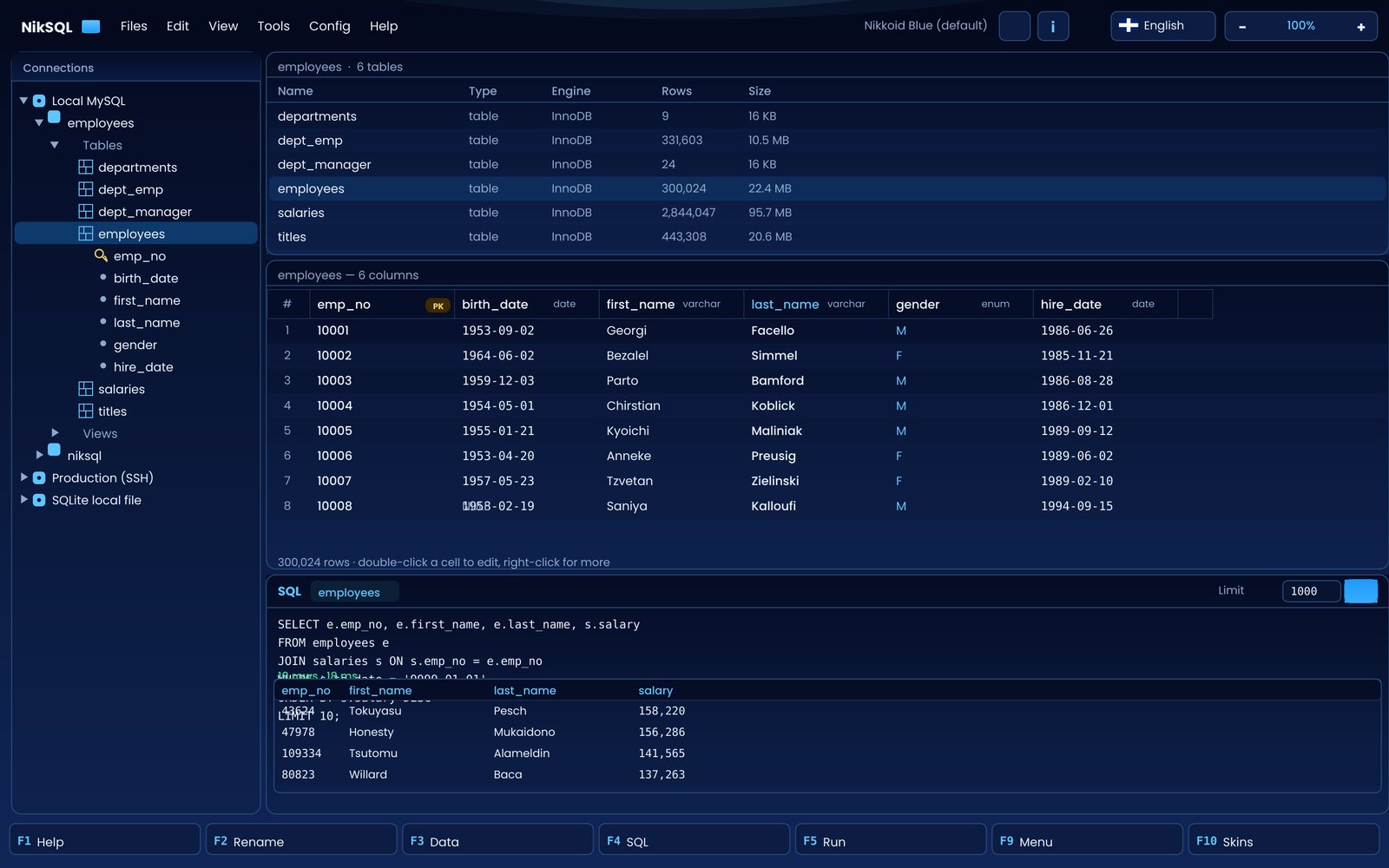Click the Limit input field showing 1000
The width and height of the screenshot is (1389, 868).
coord(1311,591)
